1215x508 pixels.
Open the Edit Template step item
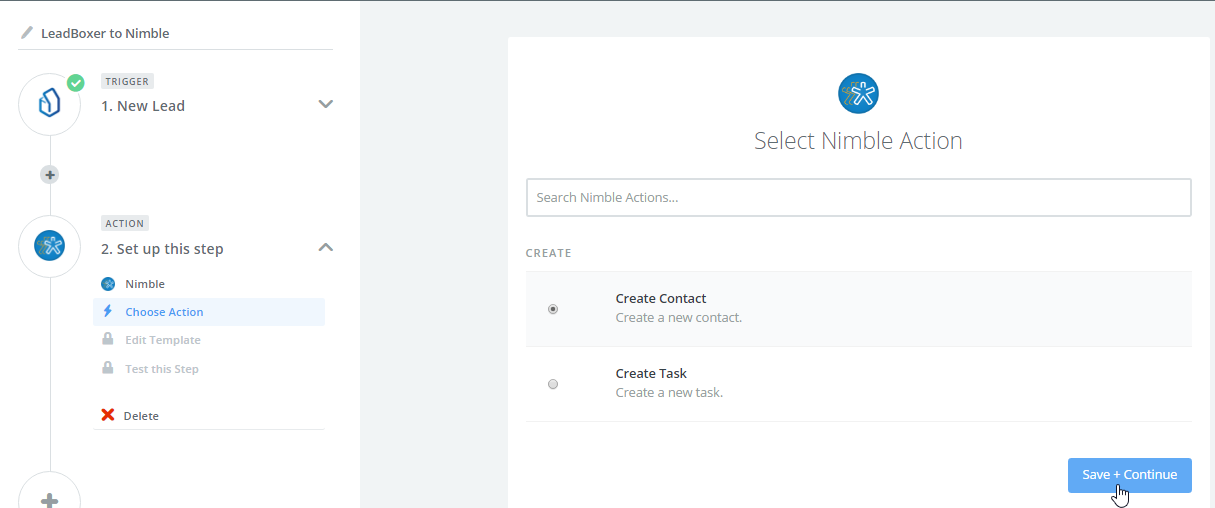[x=162, y=340]
